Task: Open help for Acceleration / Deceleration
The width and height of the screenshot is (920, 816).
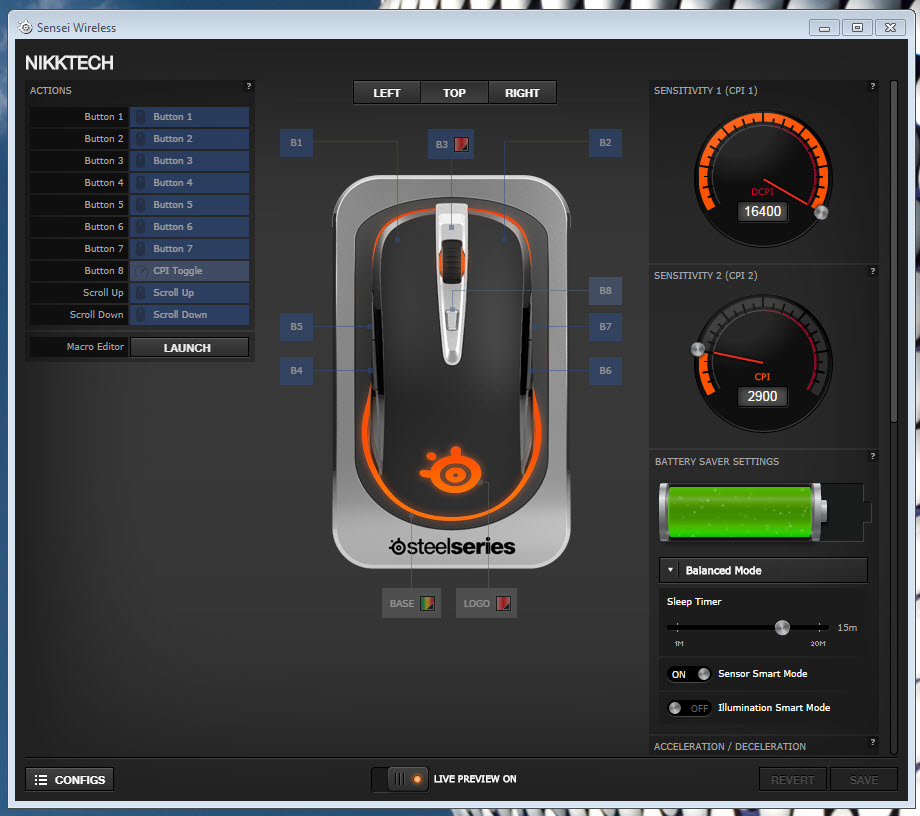Action: pos(873,742)
